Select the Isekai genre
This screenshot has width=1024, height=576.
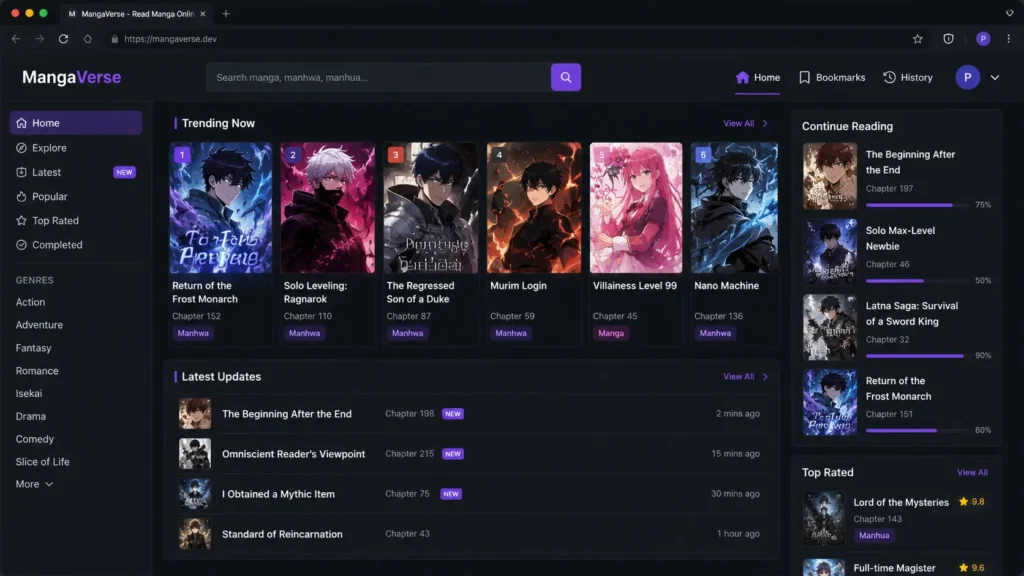[x=29, y=393]
